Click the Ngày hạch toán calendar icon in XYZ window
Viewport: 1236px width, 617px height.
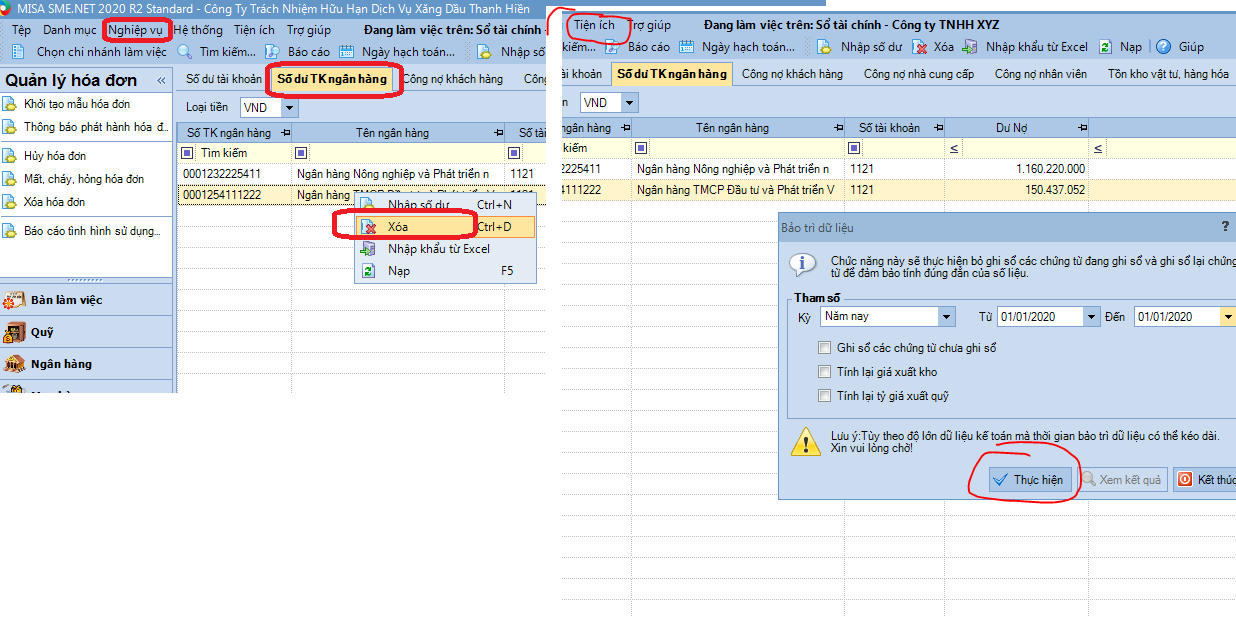[x=687, y=47]
